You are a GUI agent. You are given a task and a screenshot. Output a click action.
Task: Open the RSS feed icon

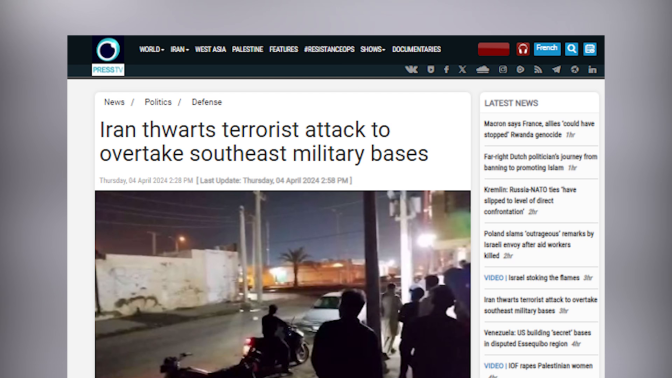click(x=538, y=69)
